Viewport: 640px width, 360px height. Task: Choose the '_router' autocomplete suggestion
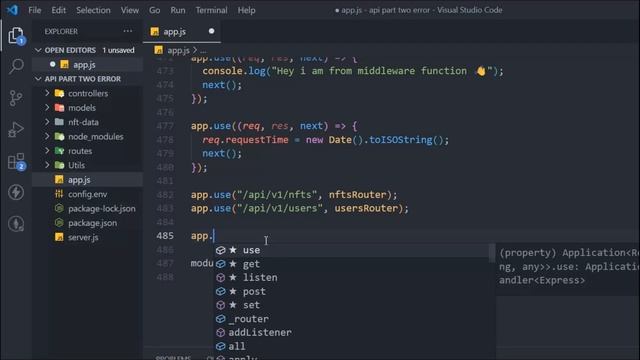(352, 319)
